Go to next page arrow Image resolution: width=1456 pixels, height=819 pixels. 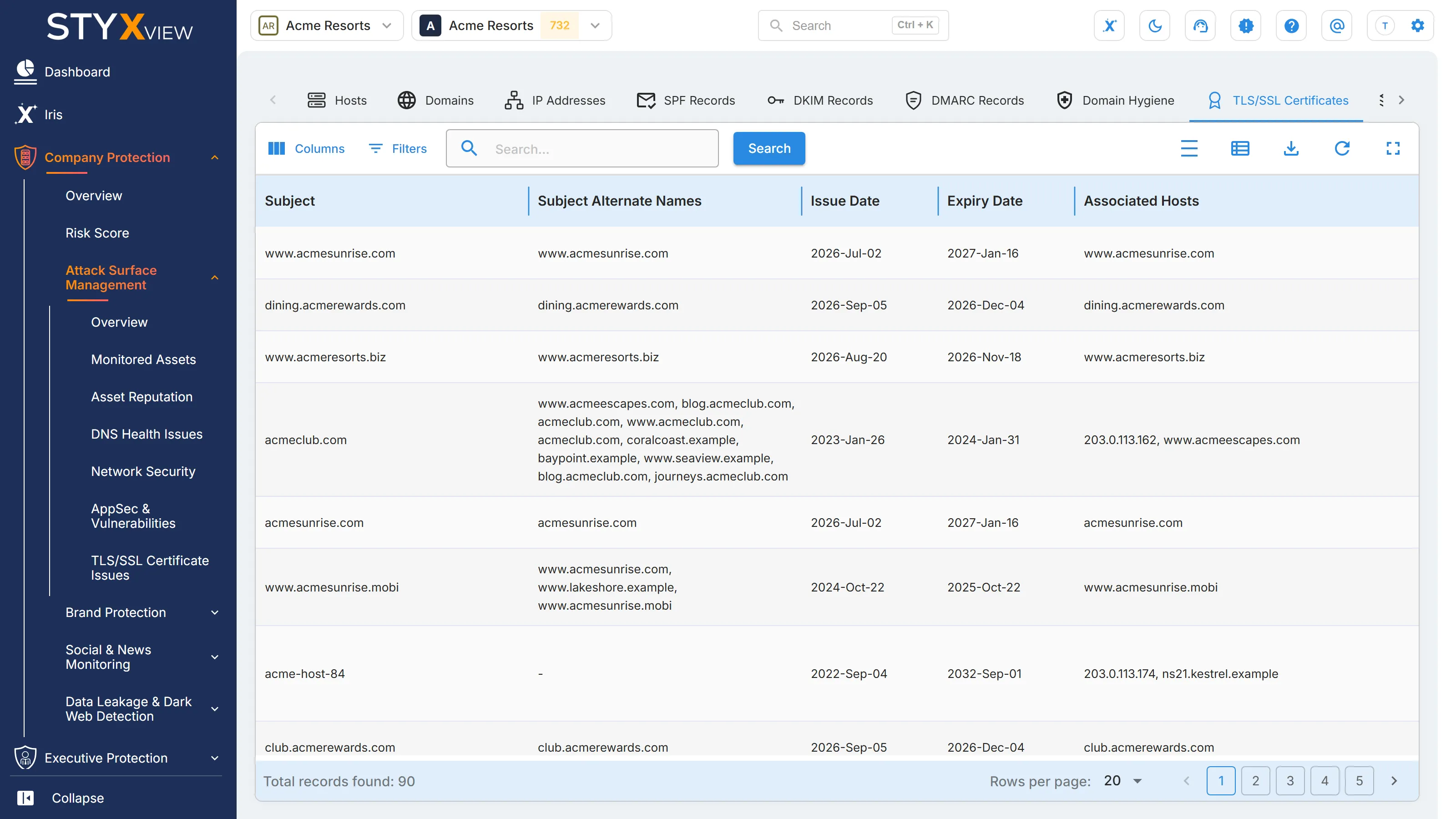click(x=1394, y=781)
